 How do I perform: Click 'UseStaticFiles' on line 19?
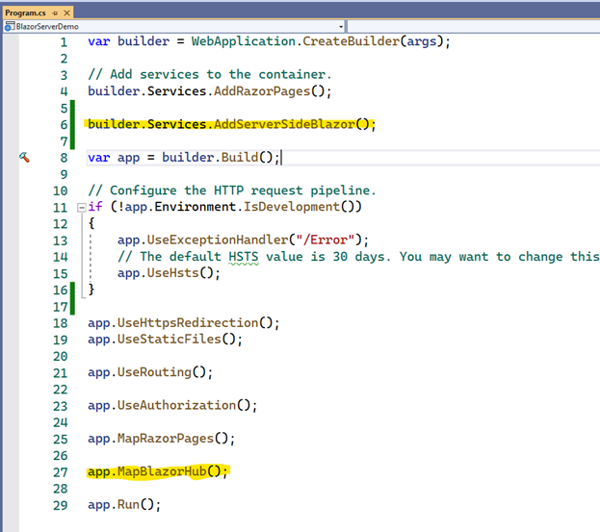[x=169, y=339]
